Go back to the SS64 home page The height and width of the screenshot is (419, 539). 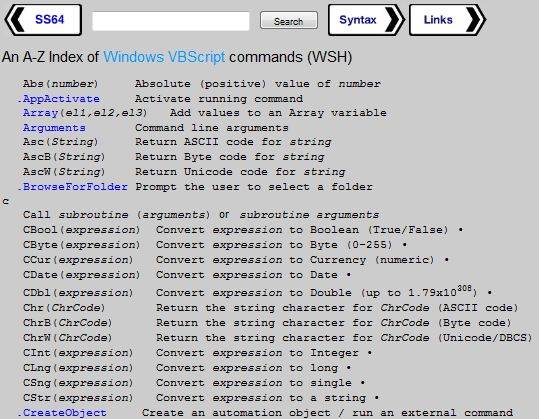(43, 20)
